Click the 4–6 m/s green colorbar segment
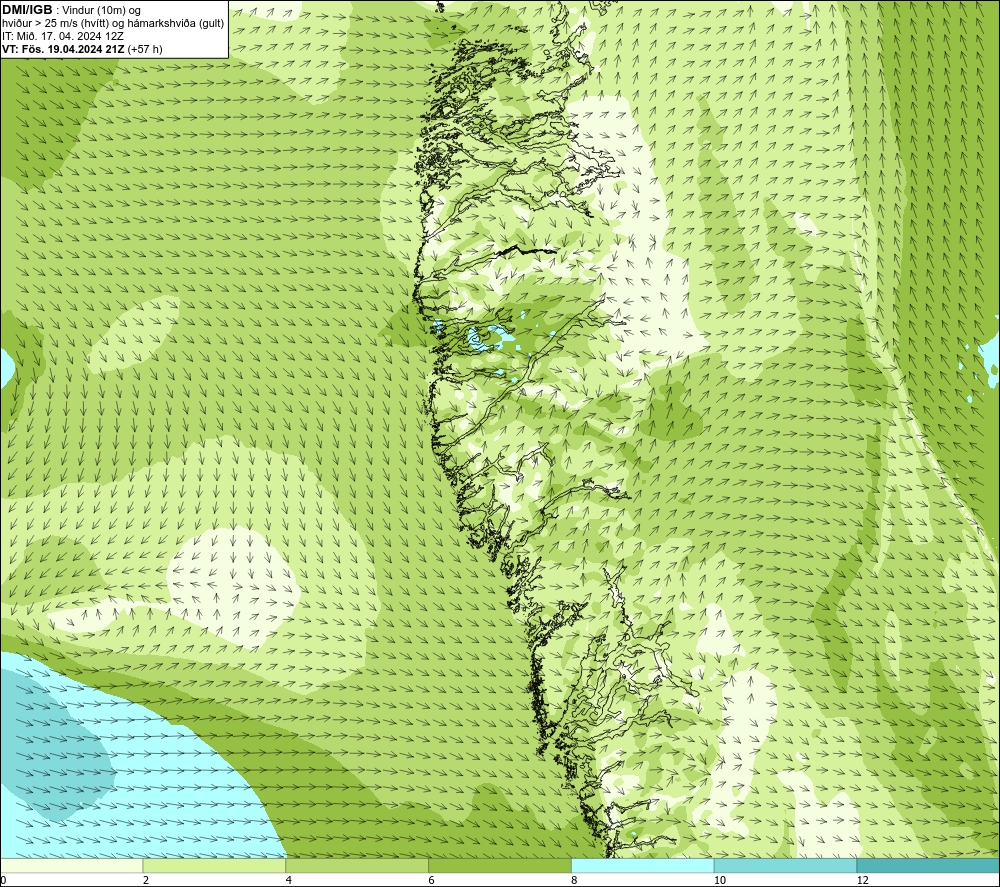The width and height of the screenshot is (1000, 887). coord(357,865)
